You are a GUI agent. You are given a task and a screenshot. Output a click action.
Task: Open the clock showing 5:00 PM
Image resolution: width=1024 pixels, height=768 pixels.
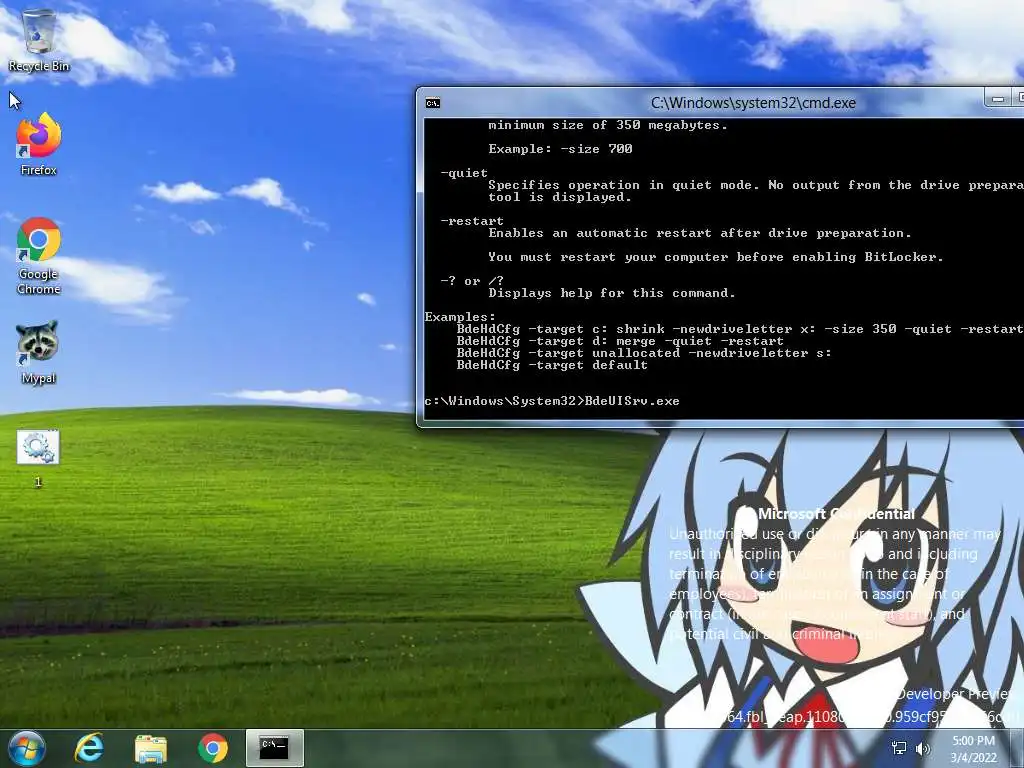[x=974, y=749]
